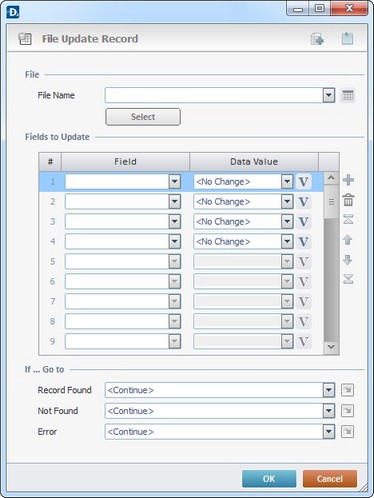
Task: Click the move-to-bottom icon beside the table
Action: pyautogui.click(x=348, y=279)
